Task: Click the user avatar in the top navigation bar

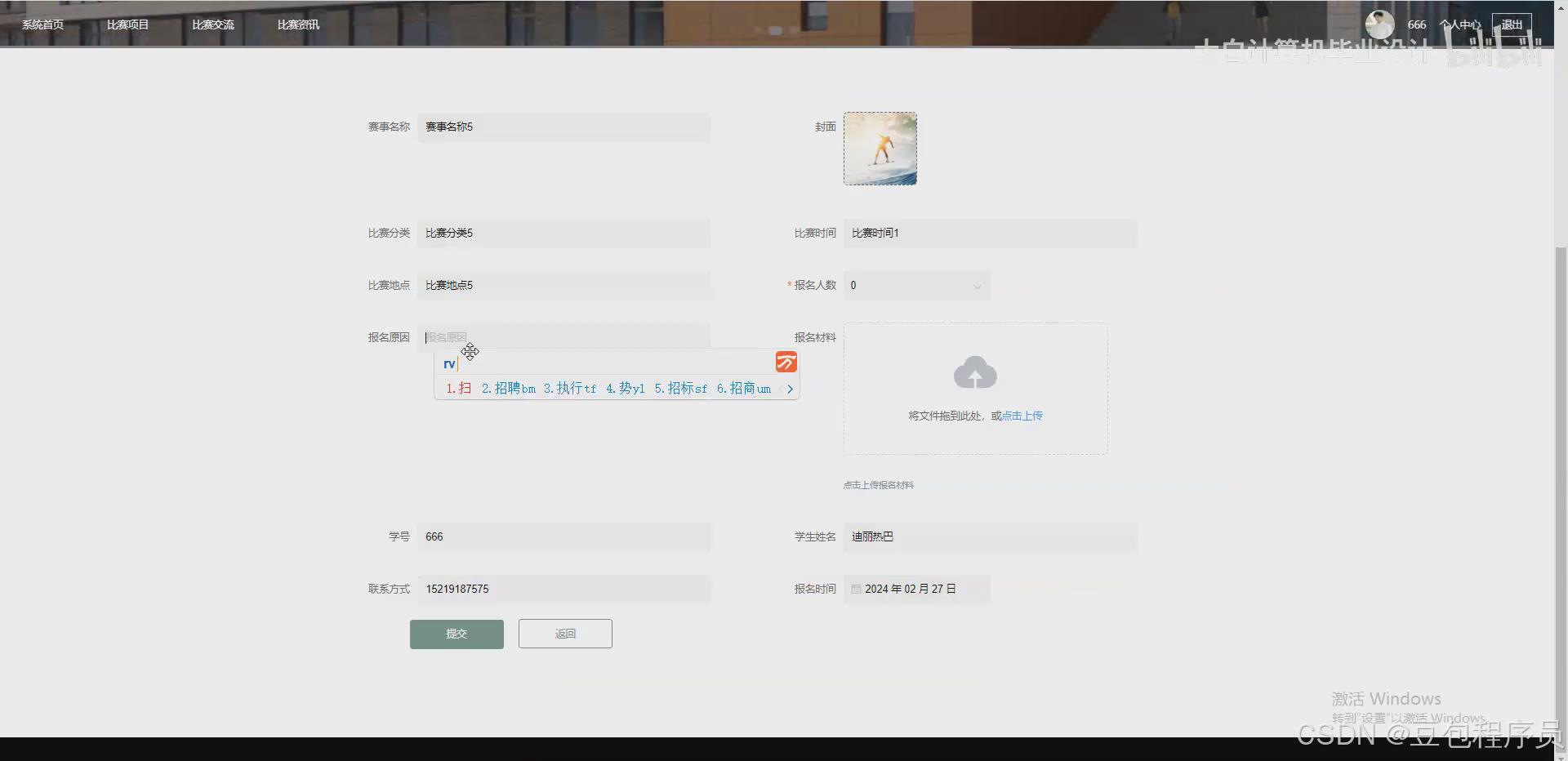Action: click(x=1379, y=24)
